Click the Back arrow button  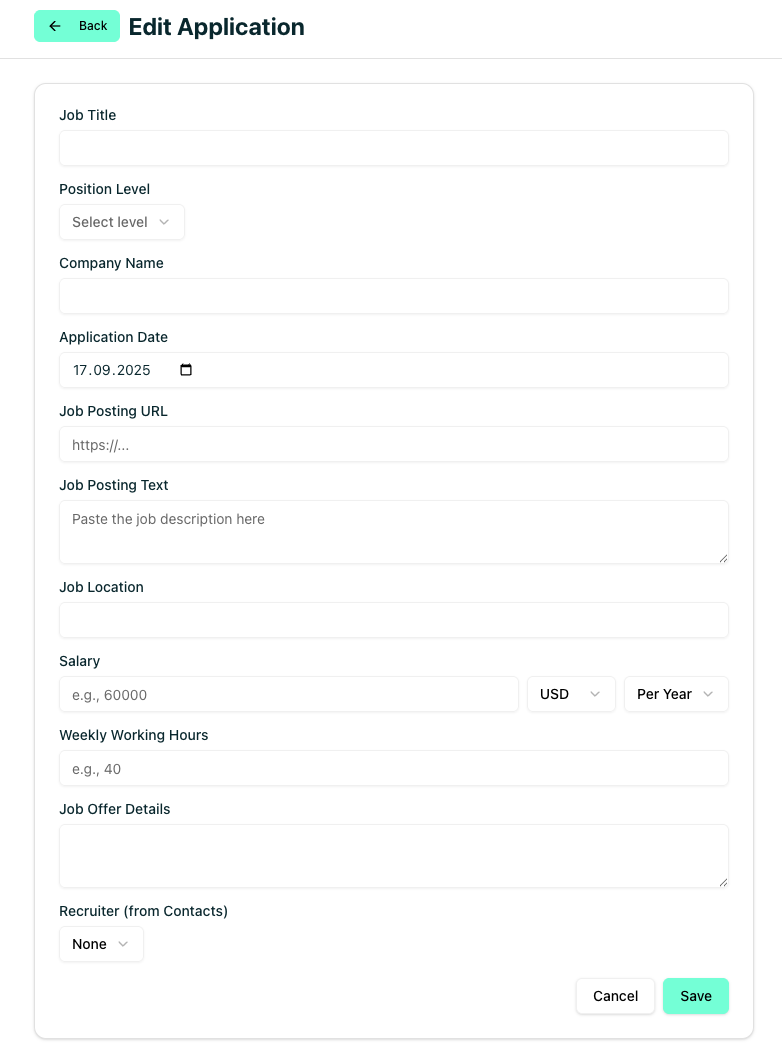tap(77, 26)
